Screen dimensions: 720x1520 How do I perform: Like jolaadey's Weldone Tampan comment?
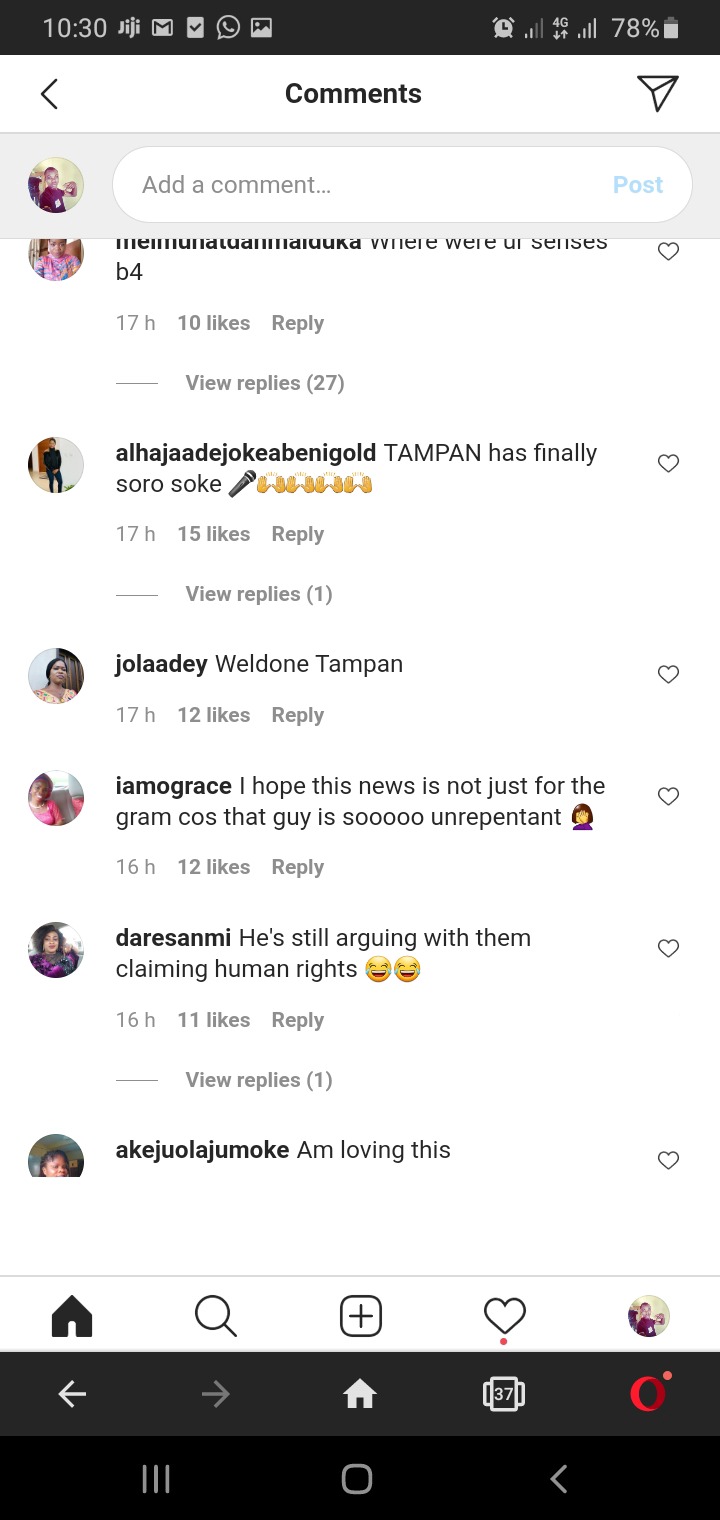[x=669, y=674]
